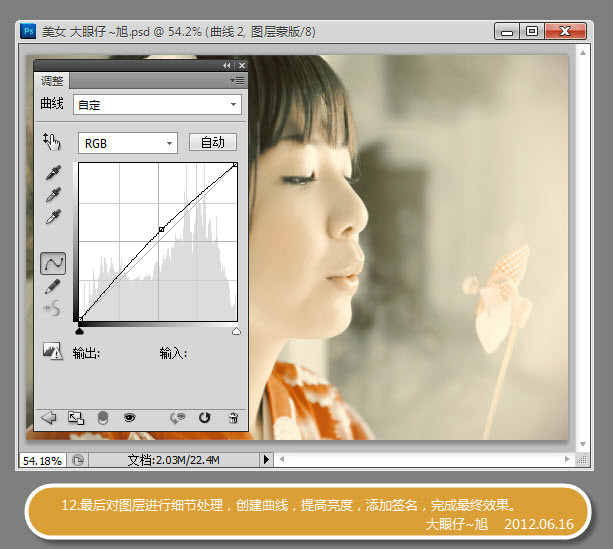Close the psd document window
The width and height of the screenshot is (613, 549).
point(565,31)
